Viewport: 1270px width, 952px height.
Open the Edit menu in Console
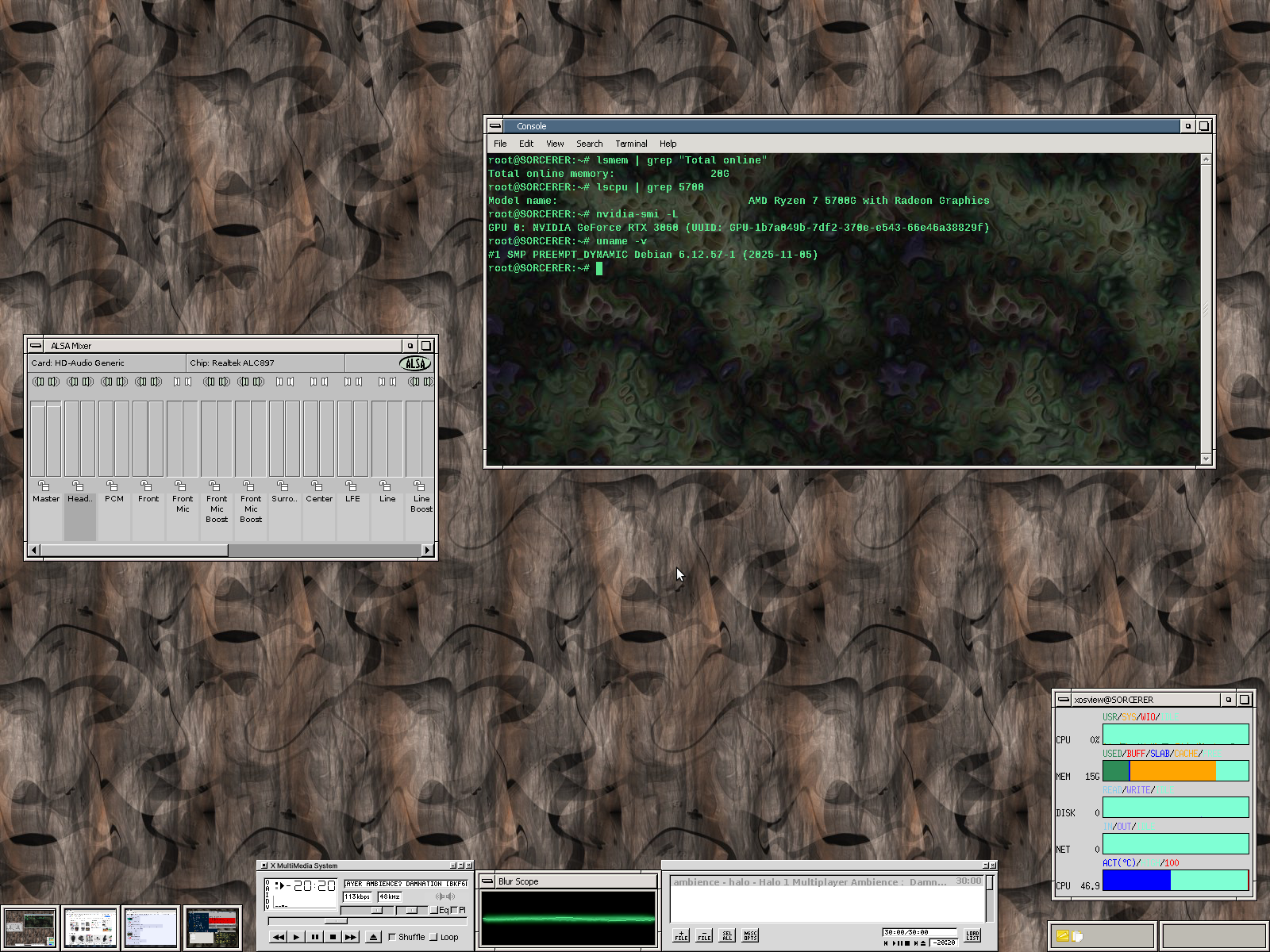click(526, 144)
